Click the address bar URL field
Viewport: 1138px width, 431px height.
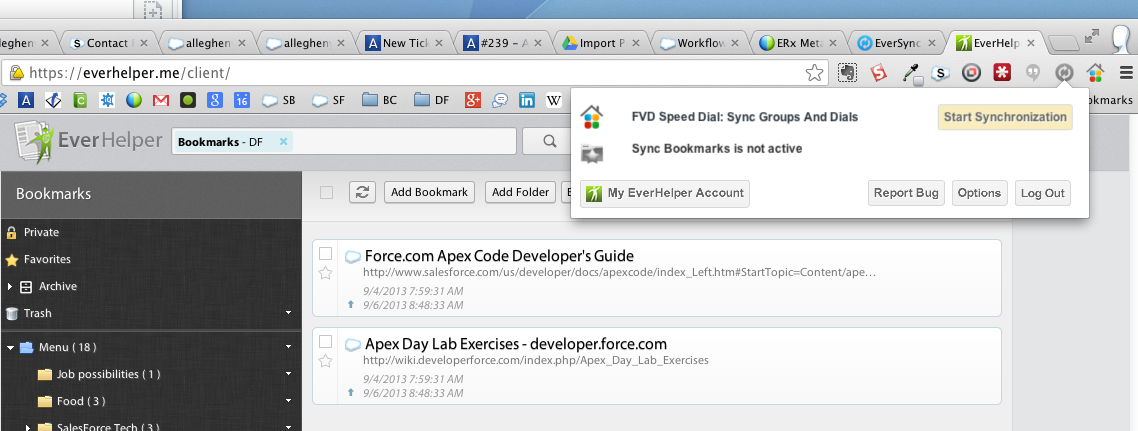pyautogui.click(x=414, y=73)
